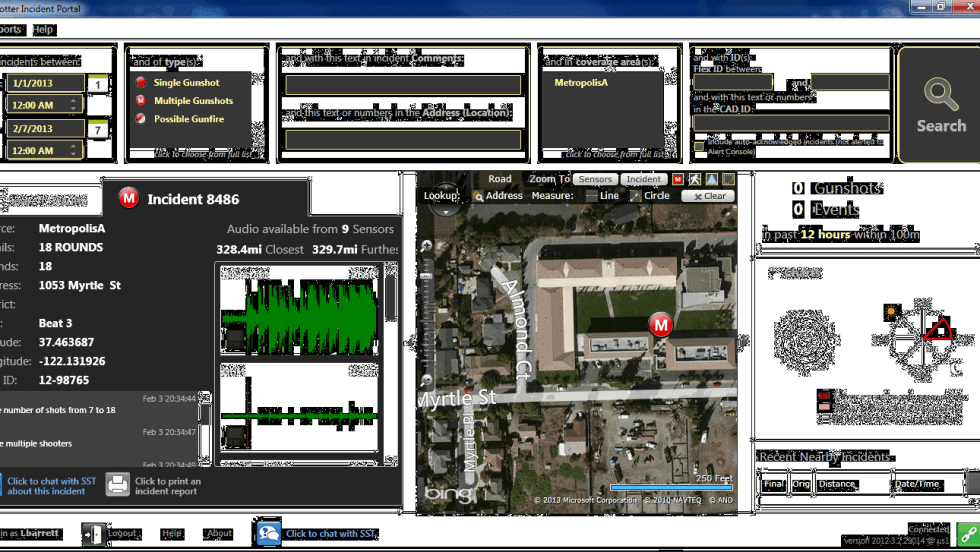Toggle the Single Gunshot type filter

[x=142, y=83]
